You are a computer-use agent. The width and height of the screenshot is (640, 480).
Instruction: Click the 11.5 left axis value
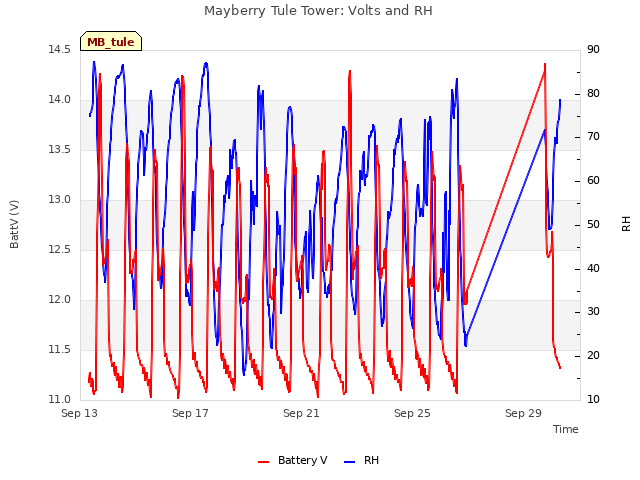[59, 350]
